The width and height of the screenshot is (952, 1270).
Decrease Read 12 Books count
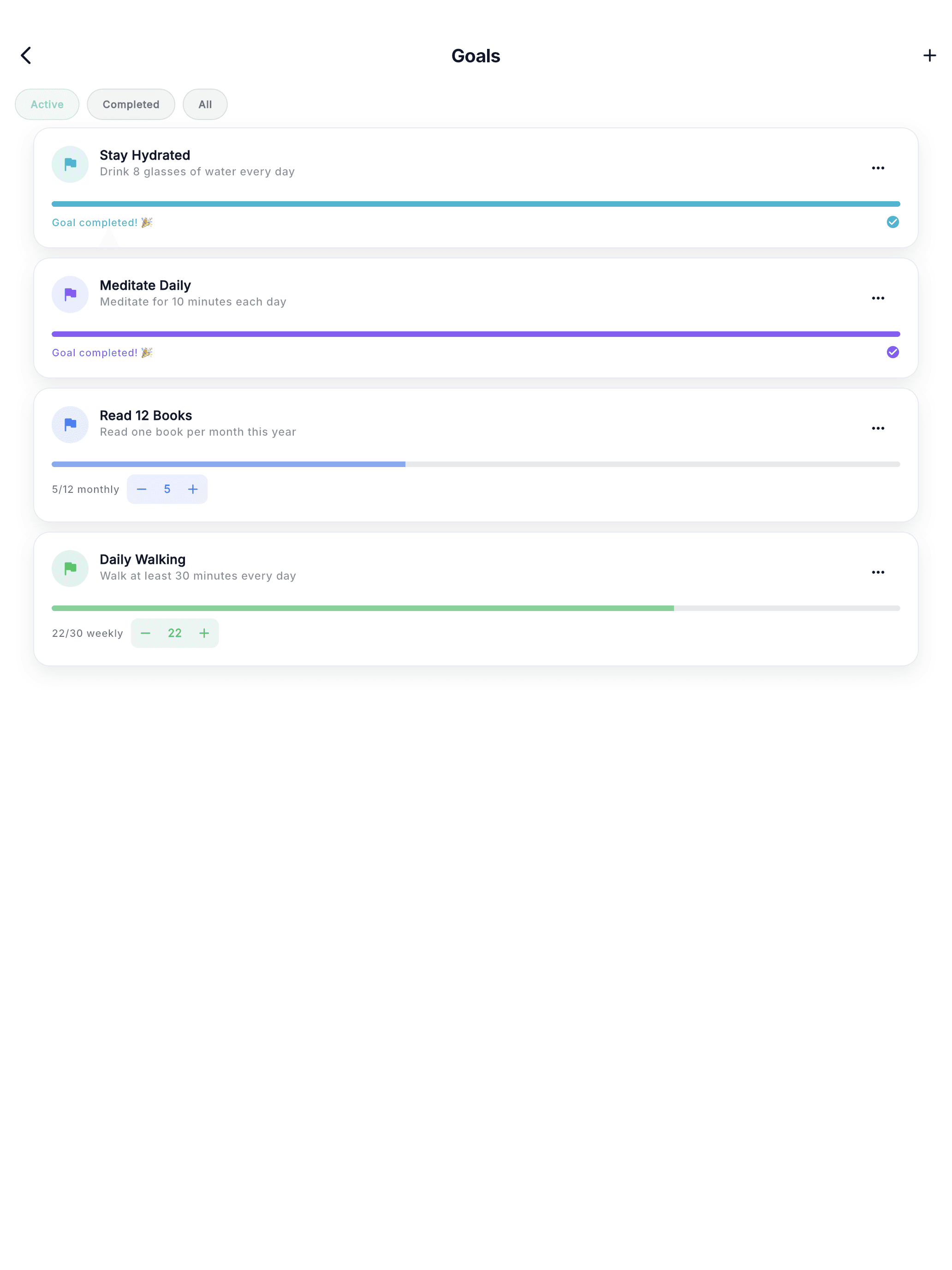point(142,489)
